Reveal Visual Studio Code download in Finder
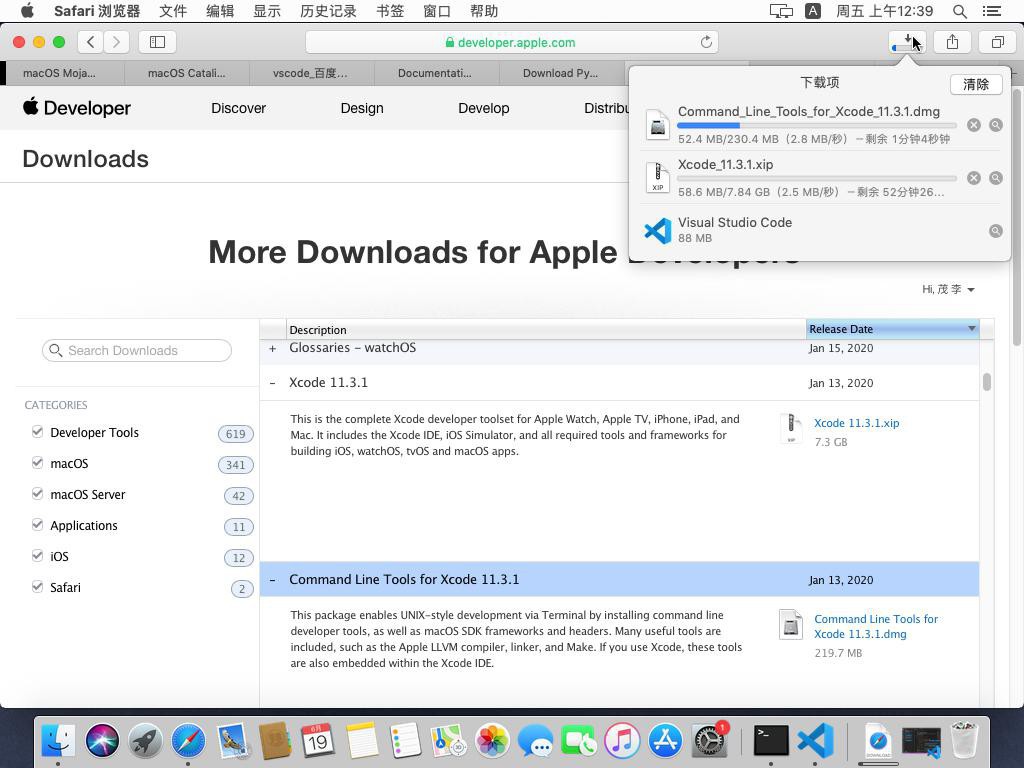This screenshot has height=768, width=1024. click(996, 231)
